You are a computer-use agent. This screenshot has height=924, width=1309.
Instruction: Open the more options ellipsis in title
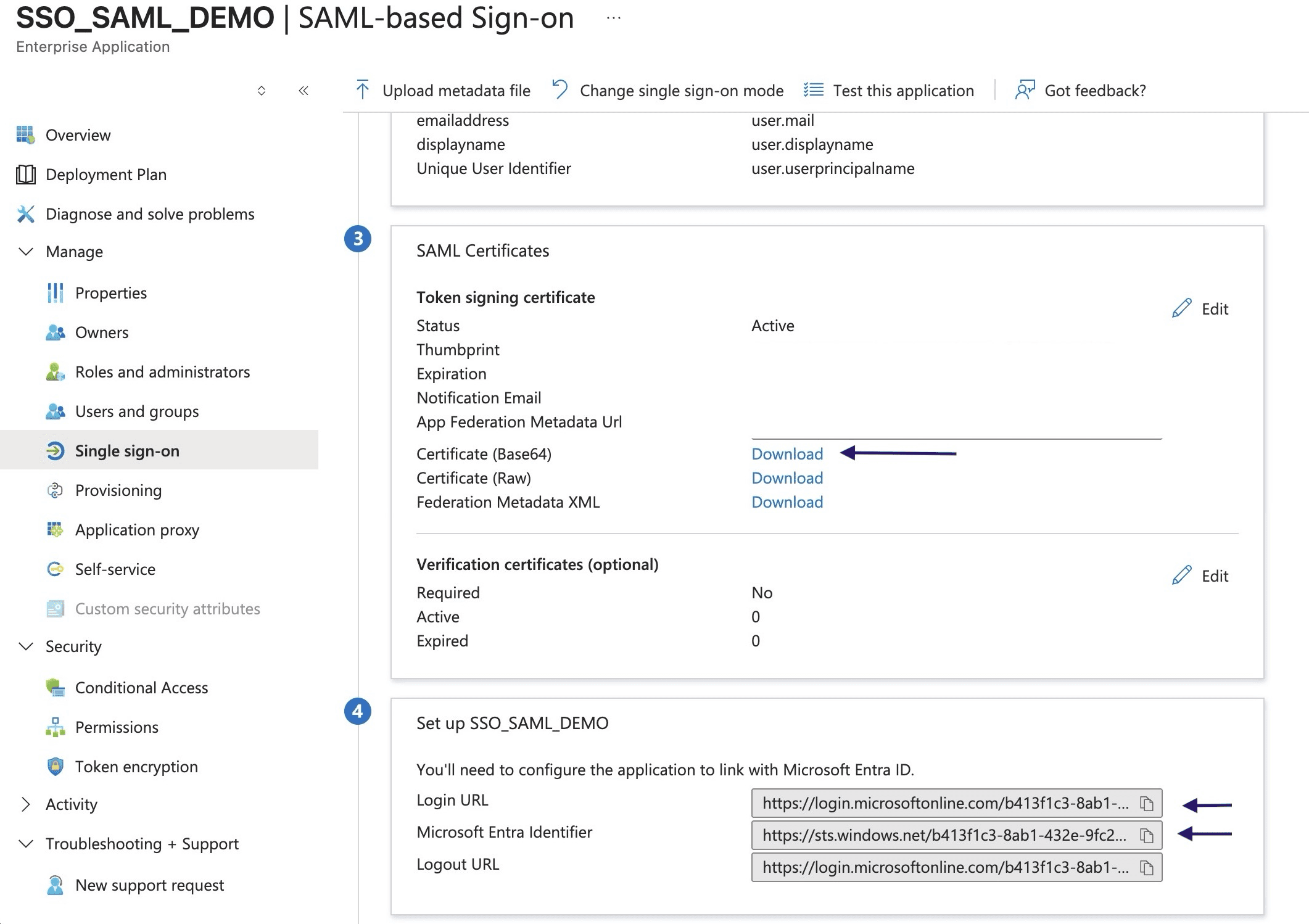[x=613, y=18]
